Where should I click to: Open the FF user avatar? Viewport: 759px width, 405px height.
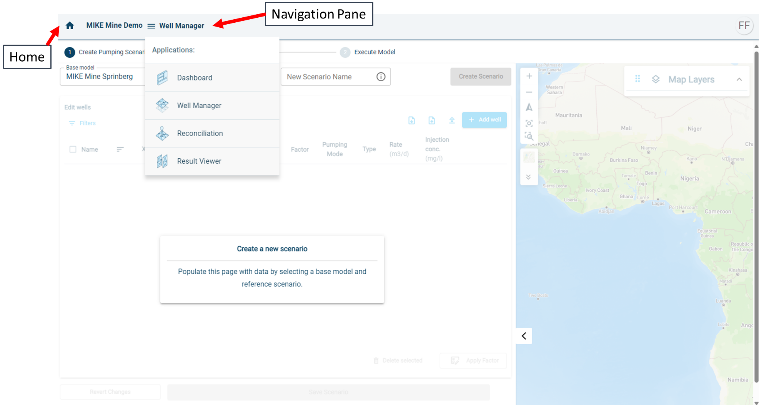click(744, 26)
